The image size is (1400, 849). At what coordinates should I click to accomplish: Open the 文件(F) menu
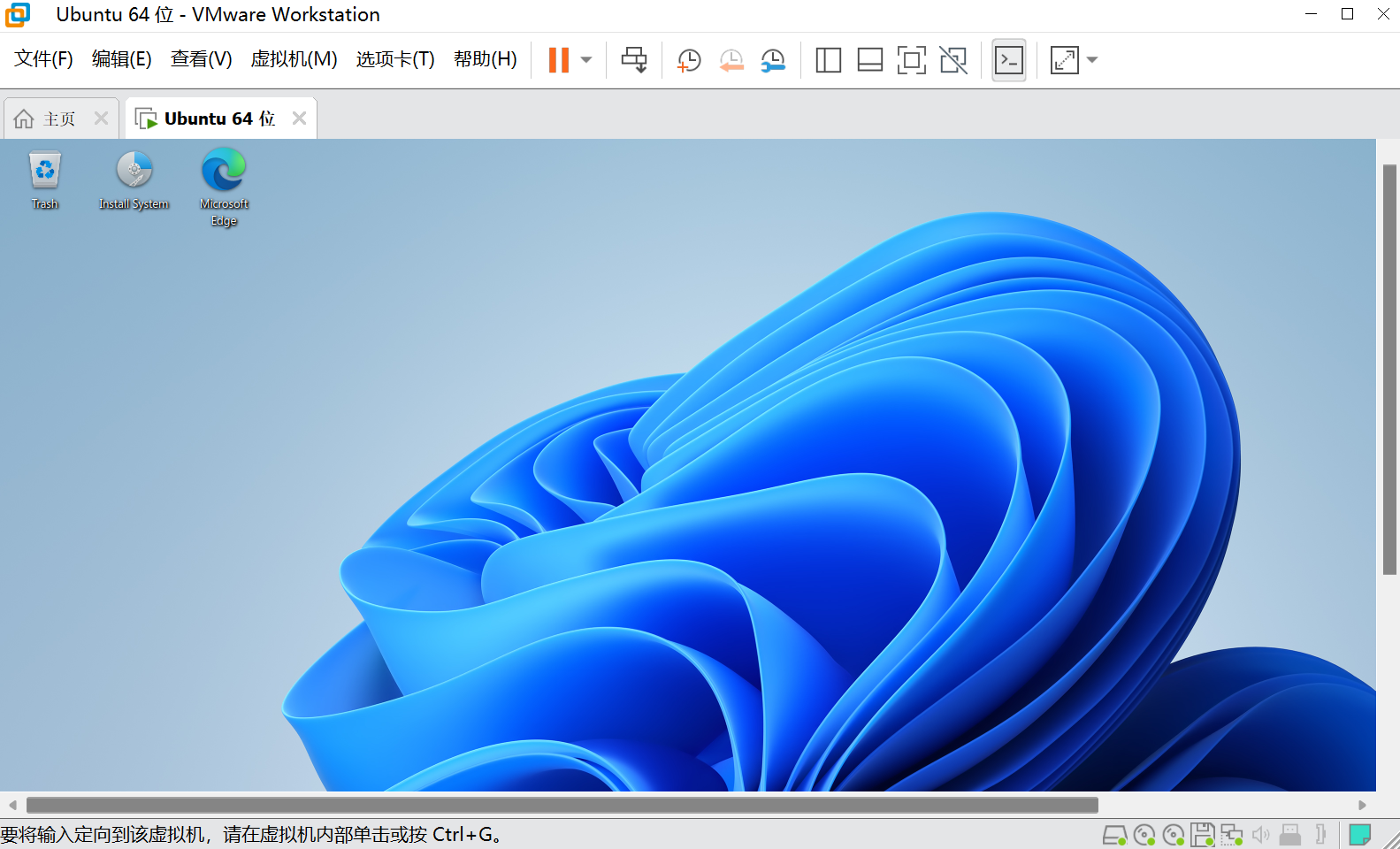43,59
